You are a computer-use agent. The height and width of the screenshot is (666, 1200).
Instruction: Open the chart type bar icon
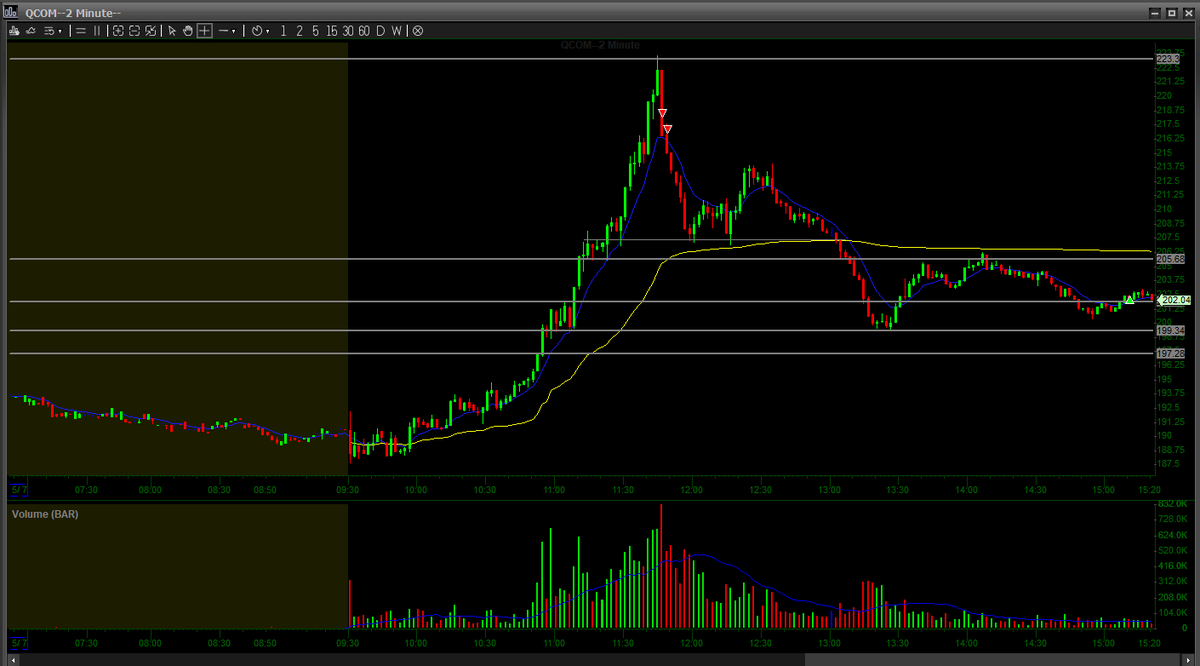[x=14, y=31]
